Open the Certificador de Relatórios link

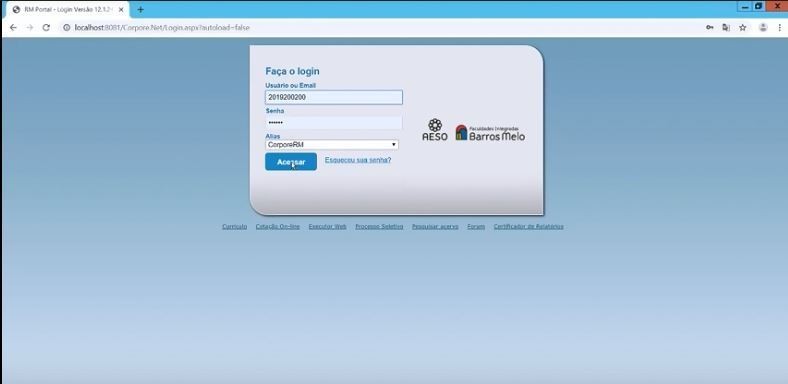(x=528, y=227)
